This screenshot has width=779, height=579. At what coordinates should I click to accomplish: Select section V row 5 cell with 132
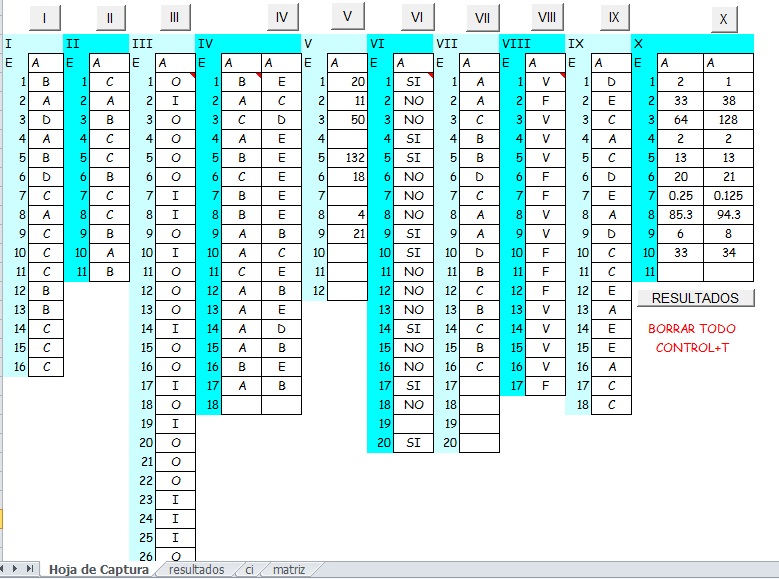click(x=347, y=158)
